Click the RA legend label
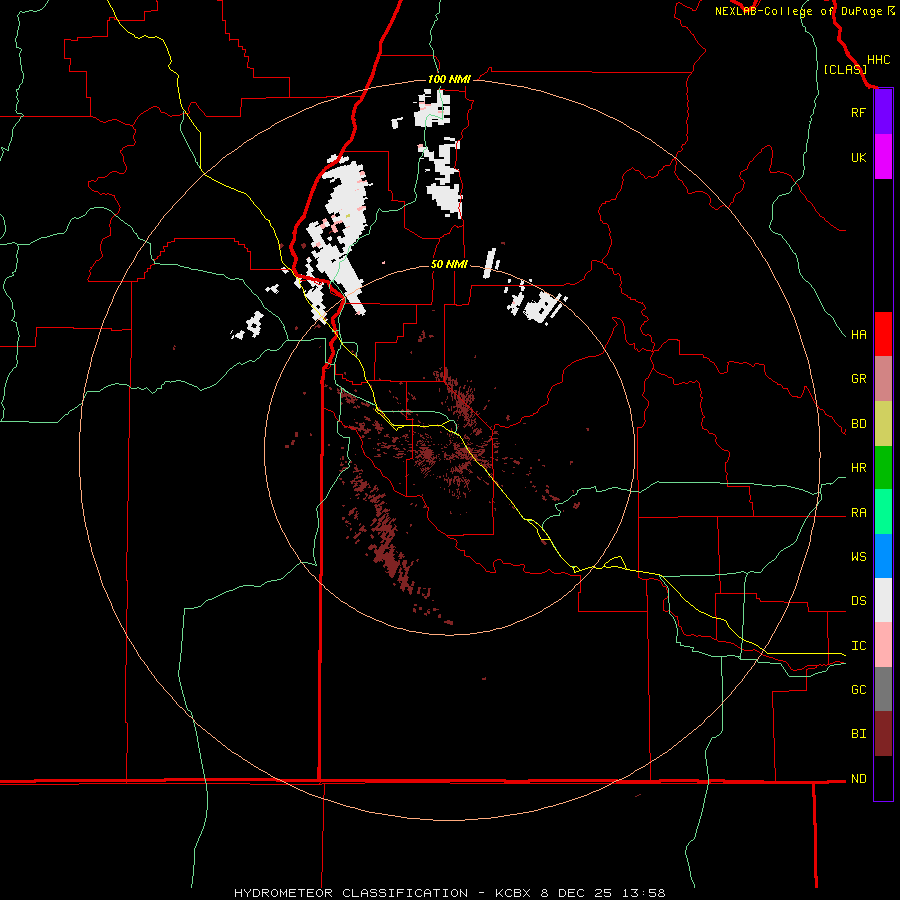900x900 pixels. (x=858, y=513)
